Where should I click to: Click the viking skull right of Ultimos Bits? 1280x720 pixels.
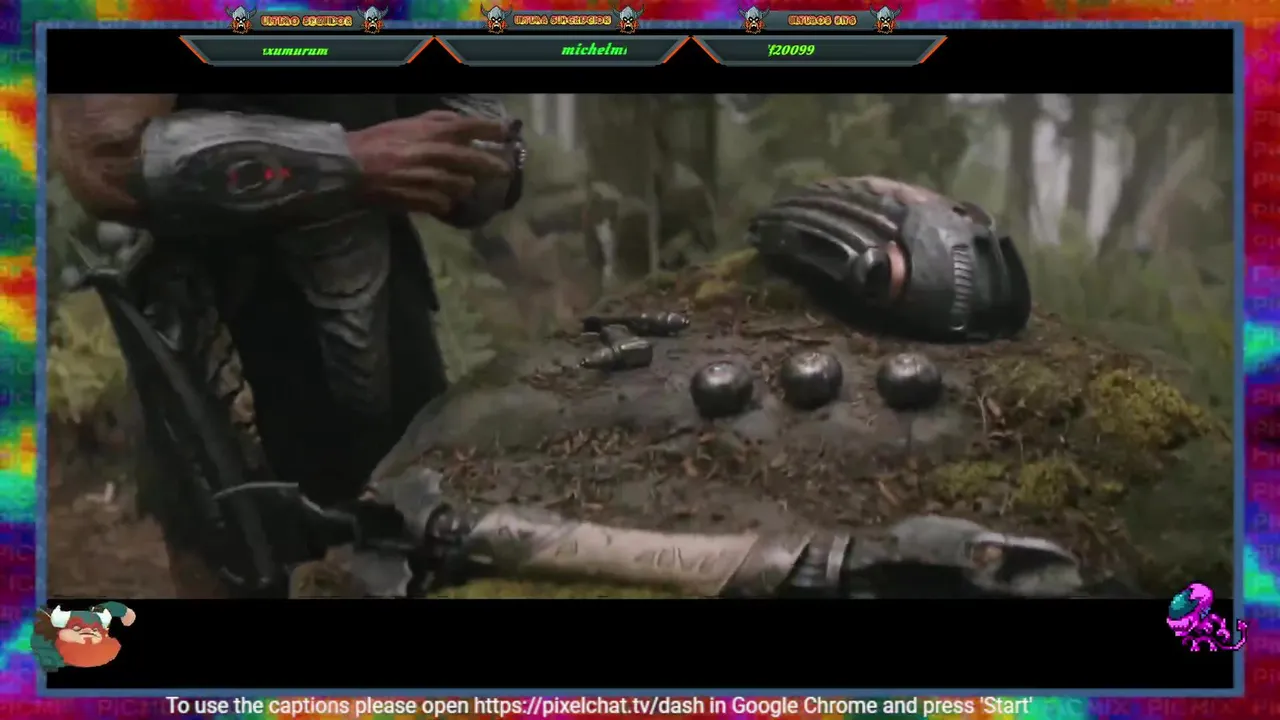tap(885, 18)
